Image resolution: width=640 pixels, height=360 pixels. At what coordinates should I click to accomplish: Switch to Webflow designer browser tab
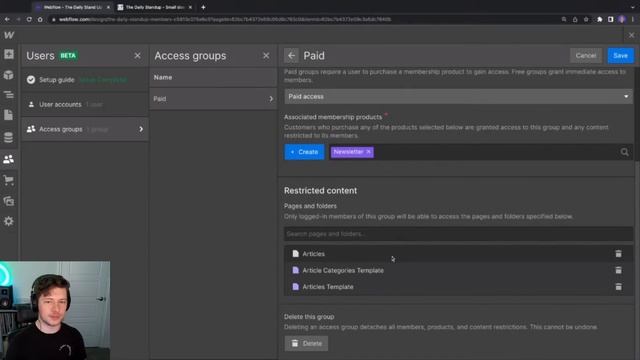[x=73, y=7]
